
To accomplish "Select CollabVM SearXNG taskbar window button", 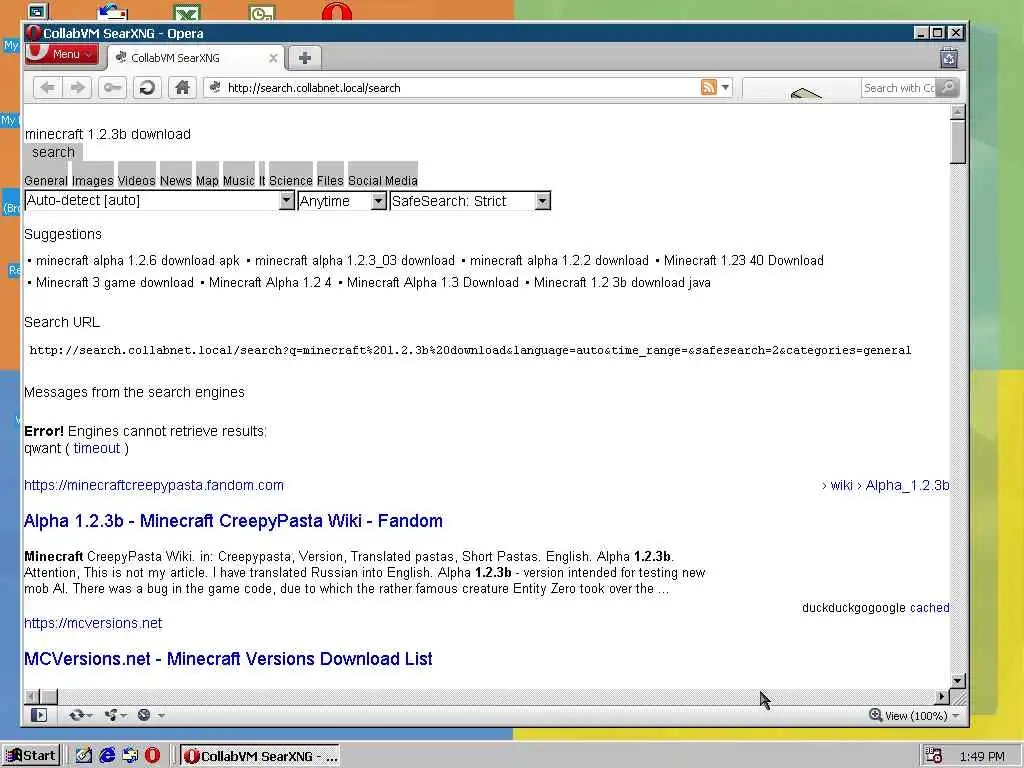I will point(260,756).
